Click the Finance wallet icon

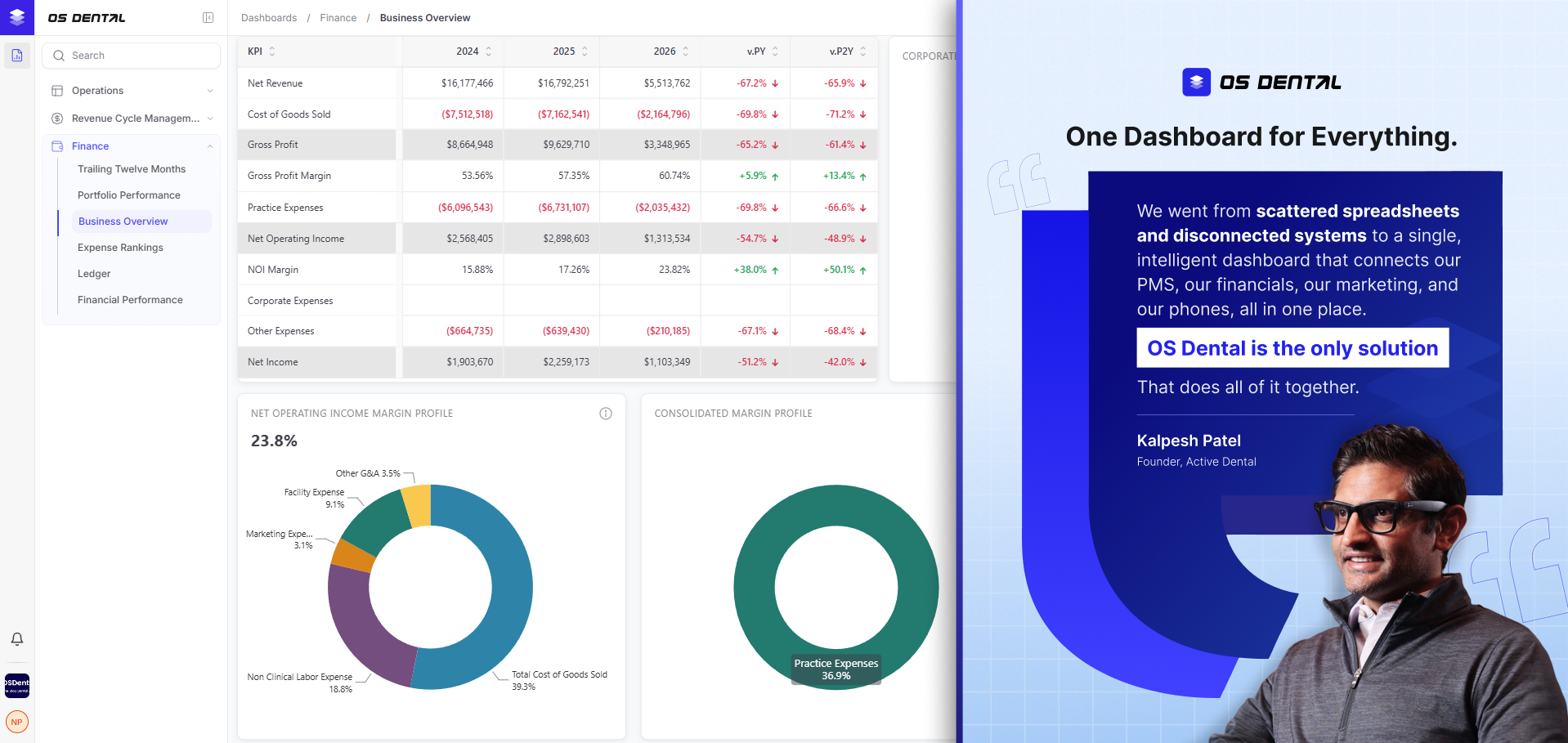[57, 146]
